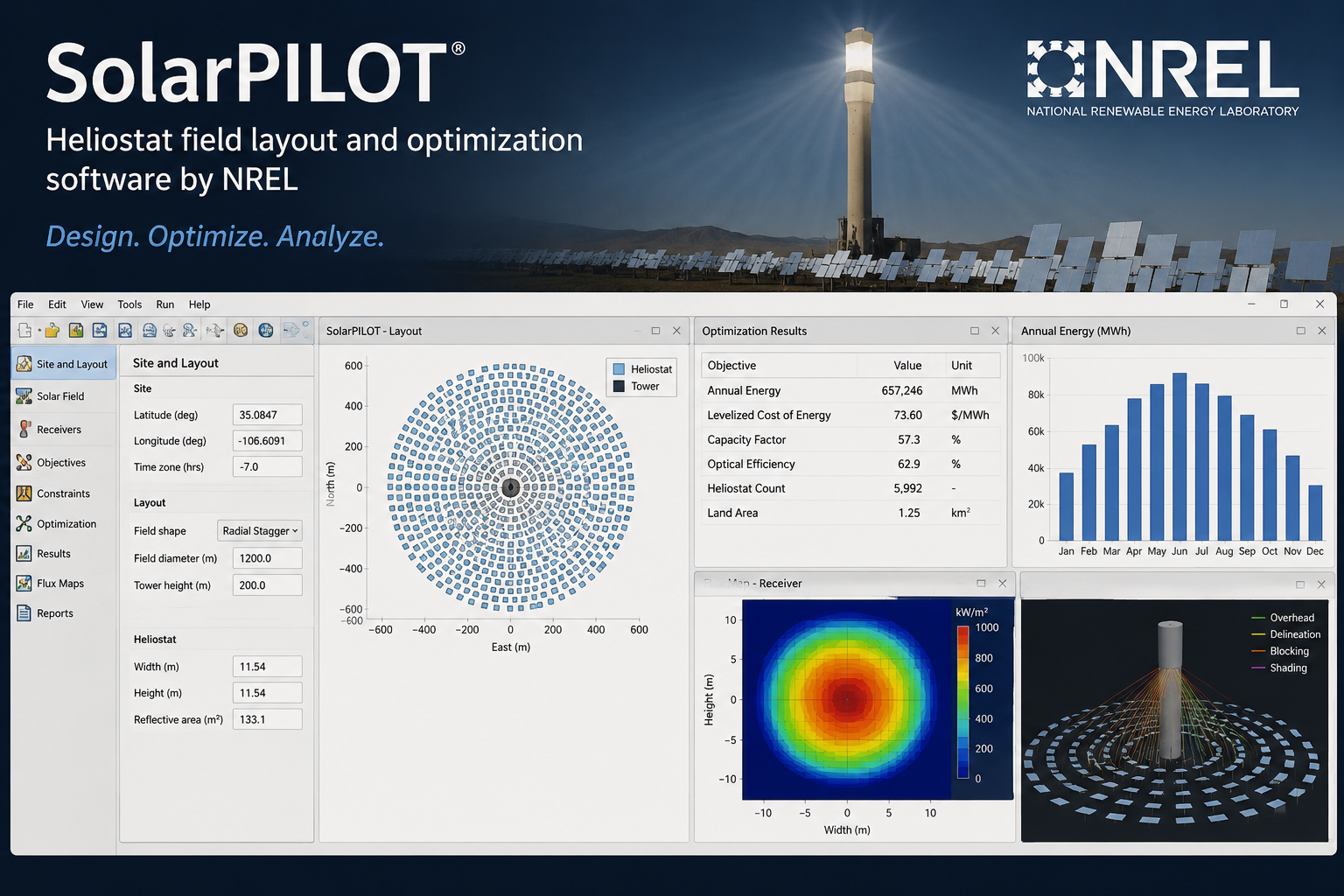Click the Latitude (deg) input field
The image size is (1344, 896).
point(267,415)
